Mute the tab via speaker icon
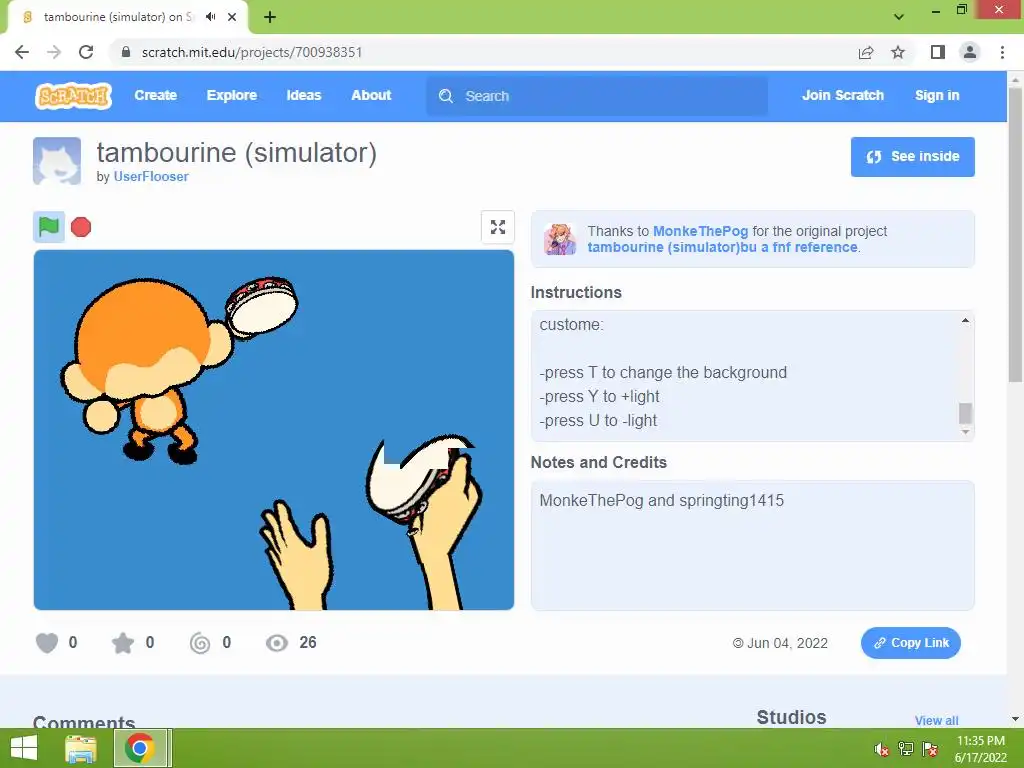The height and width of the screenshot is (768, 1024). click(x=210, y=17)
